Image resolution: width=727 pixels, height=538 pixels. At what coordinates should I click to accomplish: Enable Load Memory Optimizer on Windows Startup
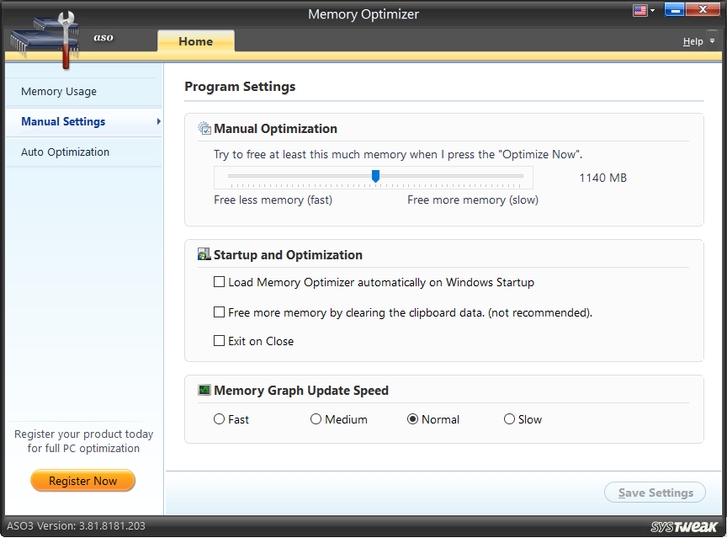click(x=219, y=282)
